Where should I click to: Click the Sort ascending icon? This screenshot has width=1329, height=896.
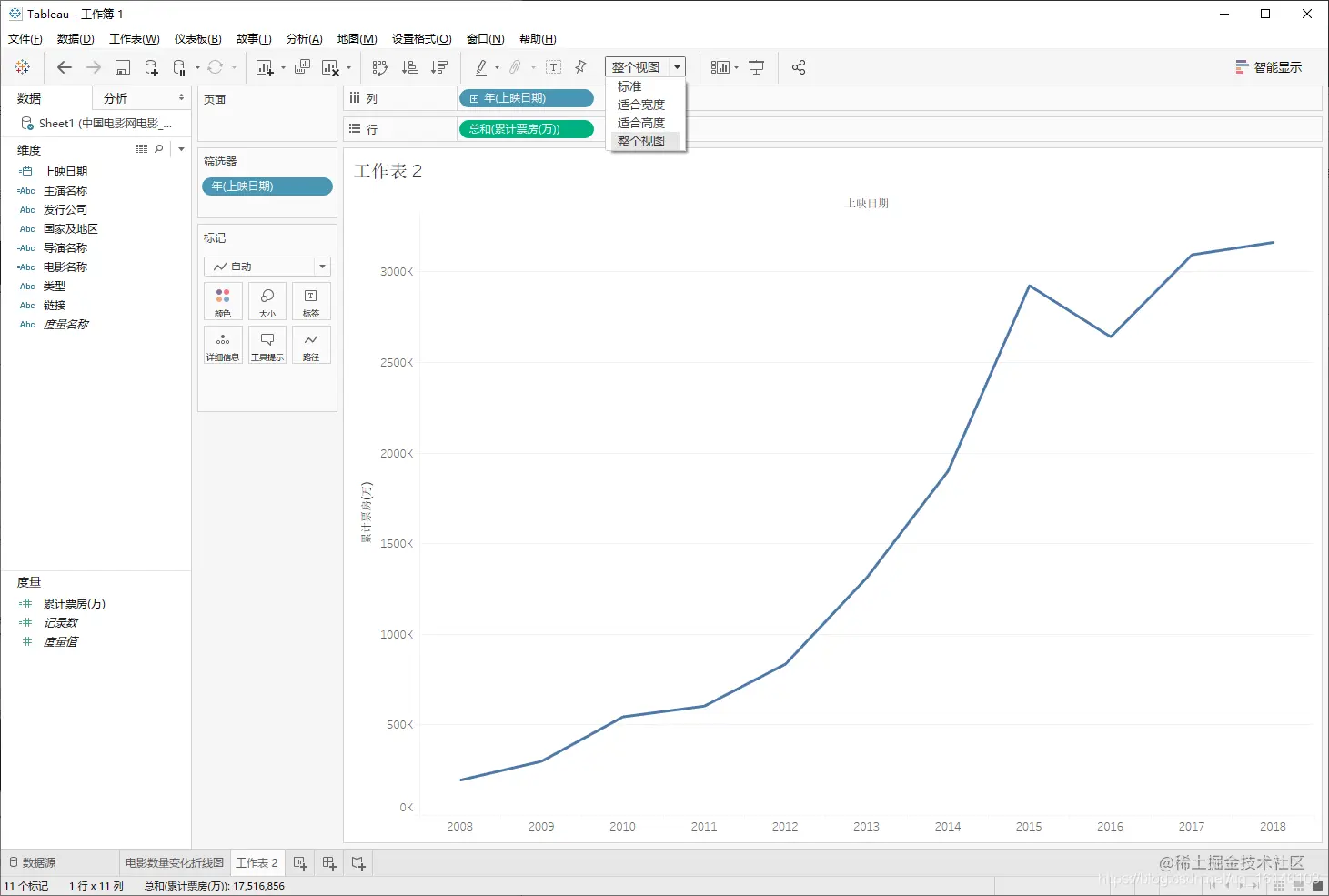pyautogui.click(x=410, y=67)
